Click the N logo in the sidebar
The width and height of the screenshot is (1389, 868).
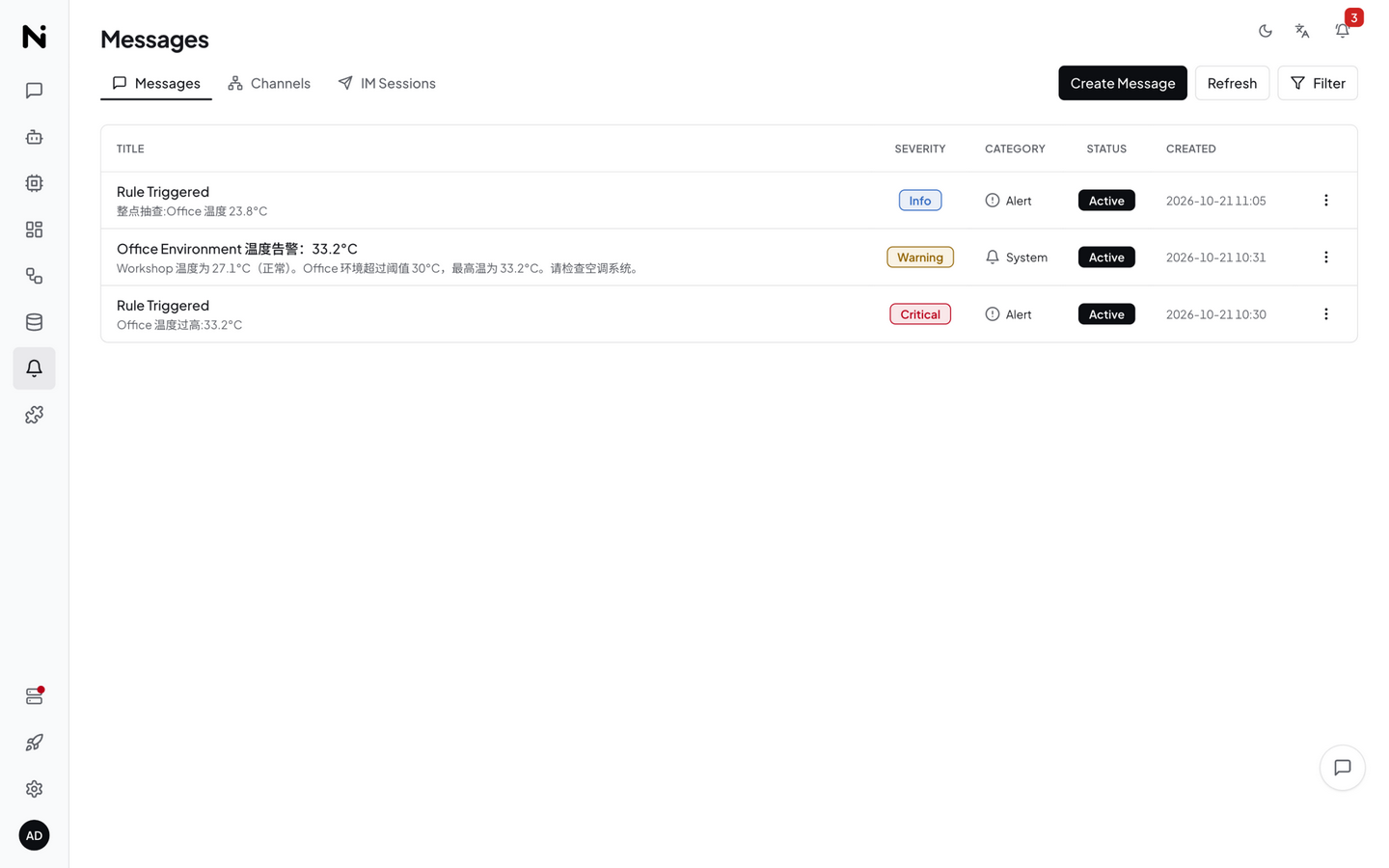click(x=34, y=36)
